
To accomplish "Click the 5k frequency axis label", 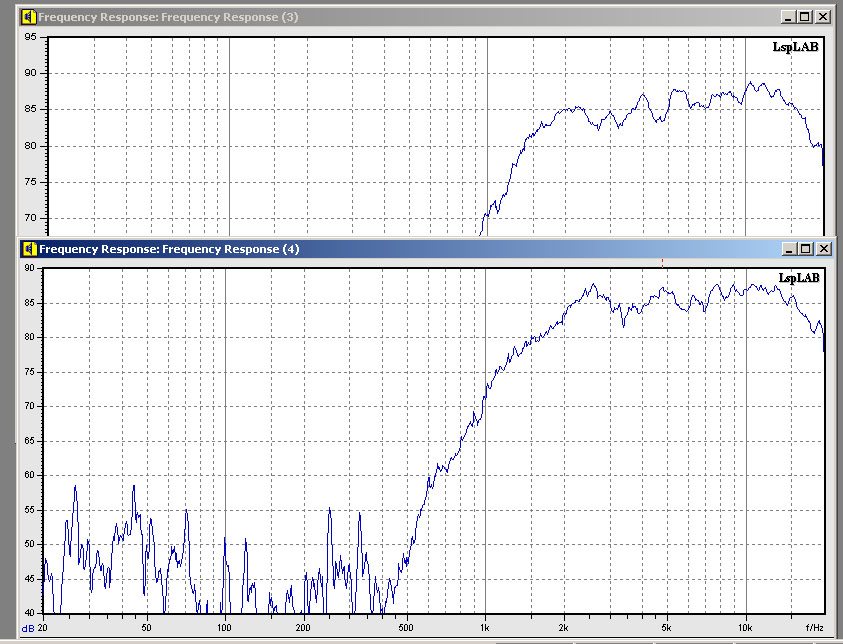I will pos(667,628).
